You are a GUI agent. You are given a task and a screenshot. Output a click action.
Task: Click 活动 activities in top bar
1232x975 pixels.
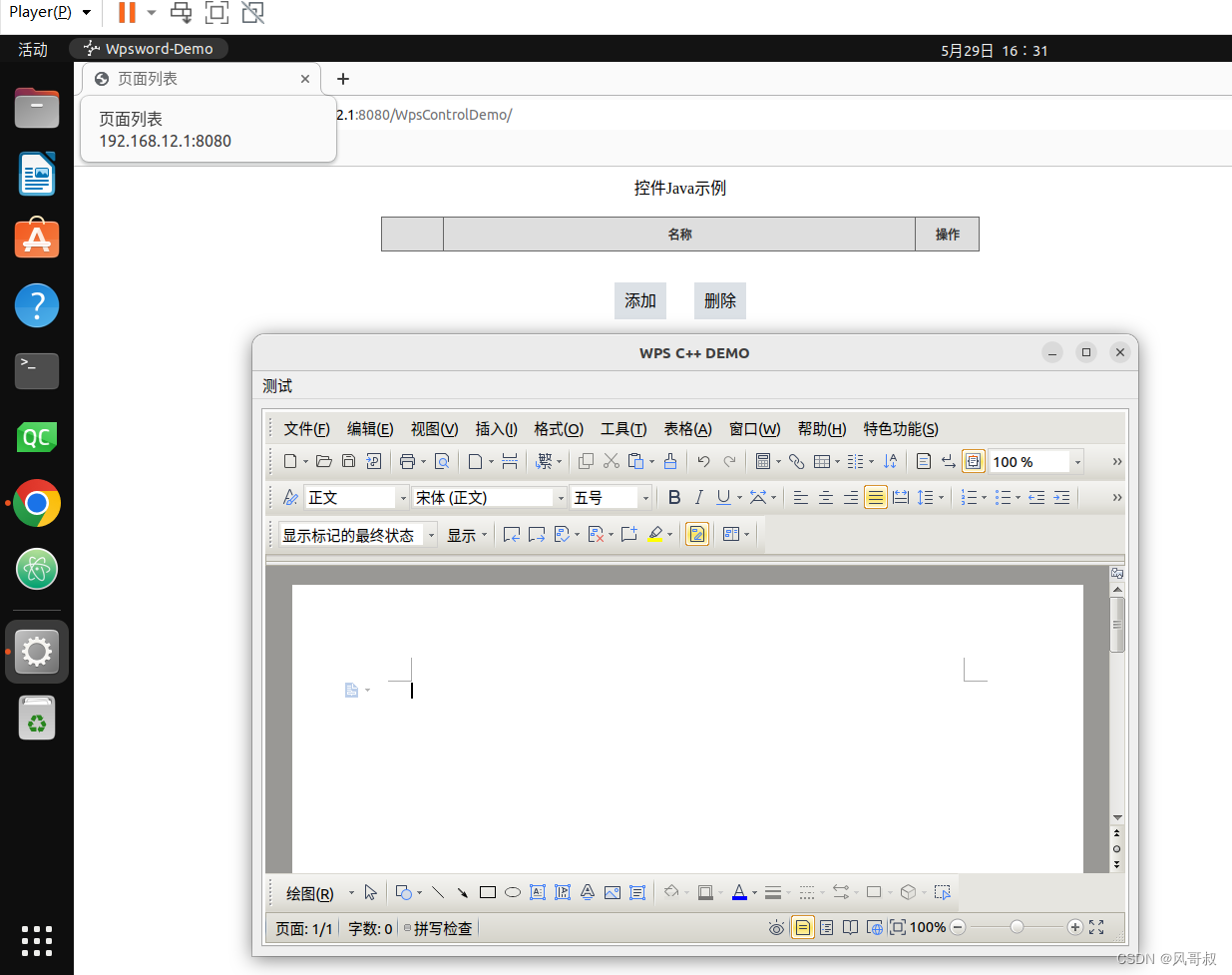33,49
